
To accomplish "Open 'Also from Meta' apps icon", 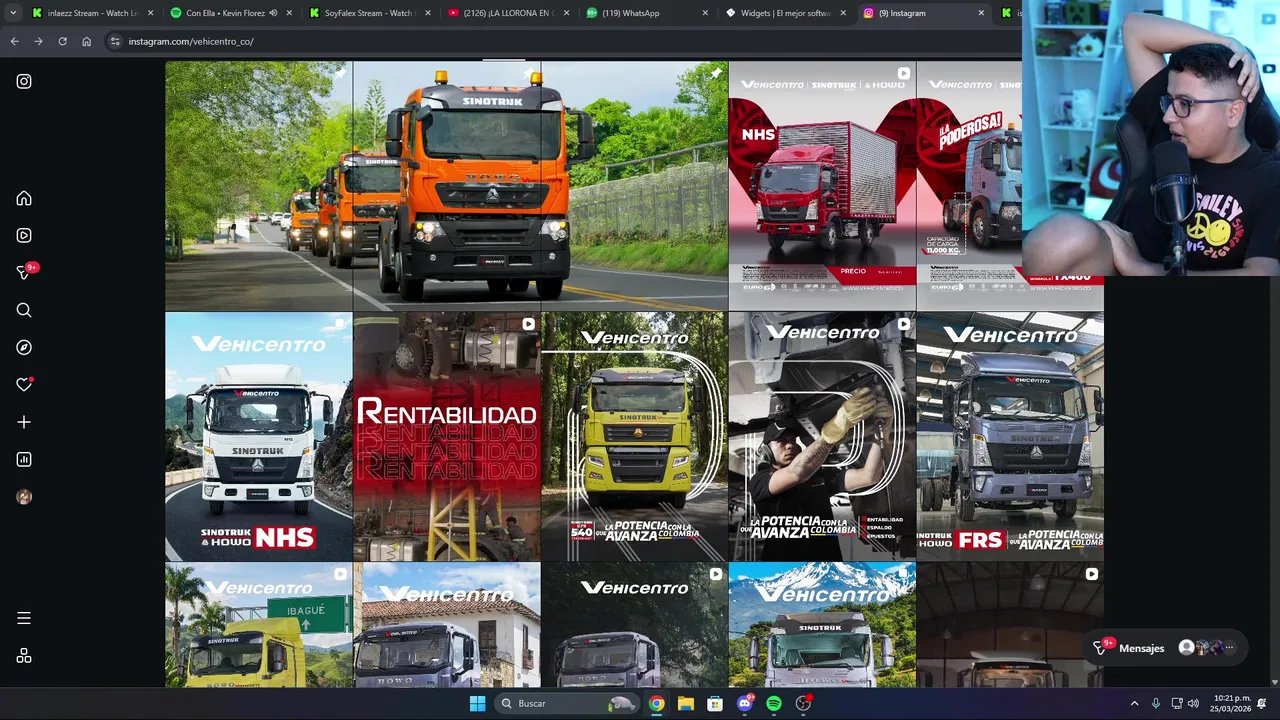I will (x=24, y=656).
